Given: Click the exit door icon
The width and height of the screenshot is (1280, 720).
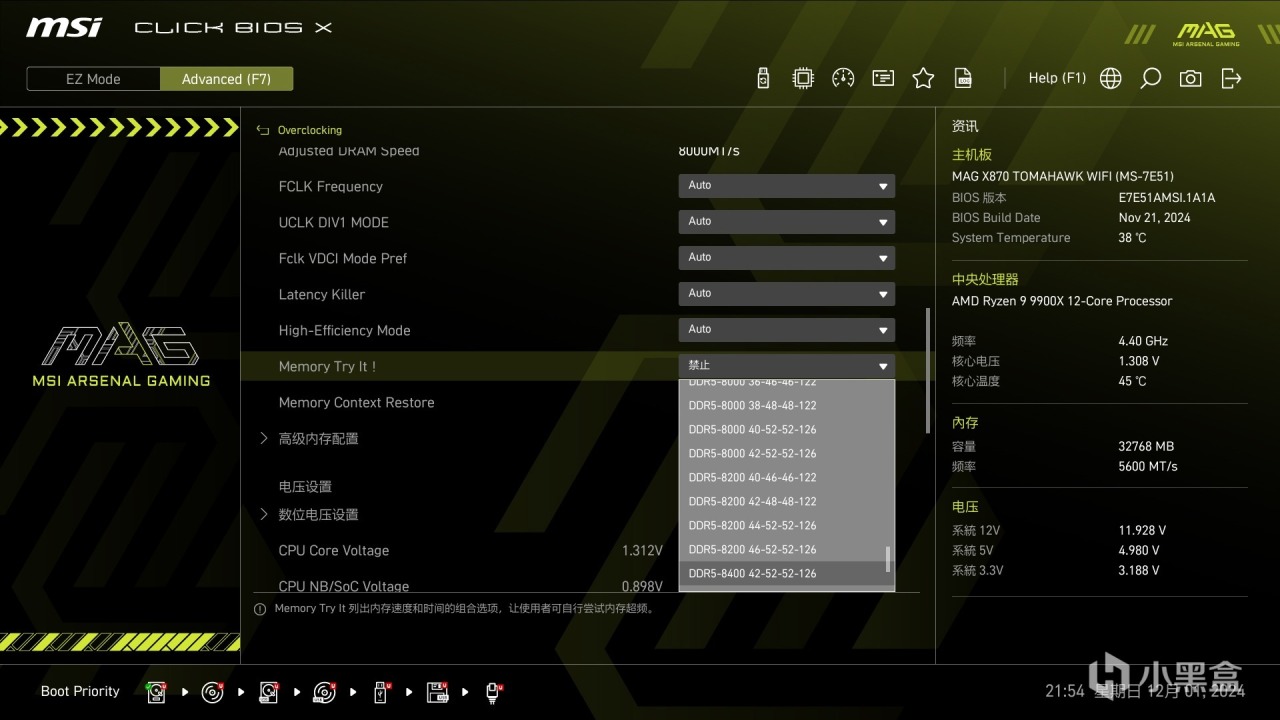Looking at the screenshot, I should pyautogui.click(x=1231, y=78).
